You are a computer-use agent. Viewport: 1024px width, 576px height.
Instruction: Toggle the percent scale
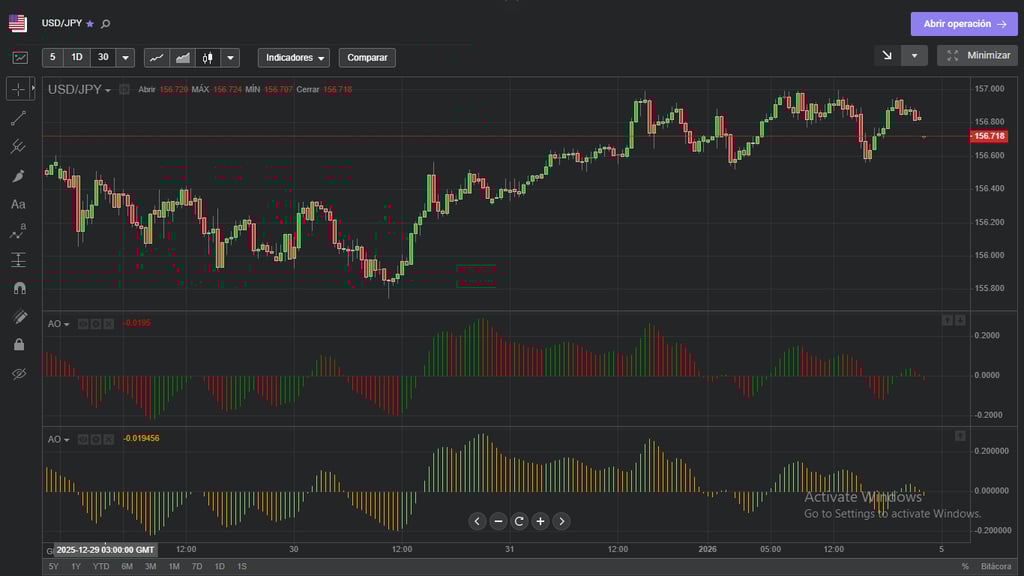click(965, 567)
